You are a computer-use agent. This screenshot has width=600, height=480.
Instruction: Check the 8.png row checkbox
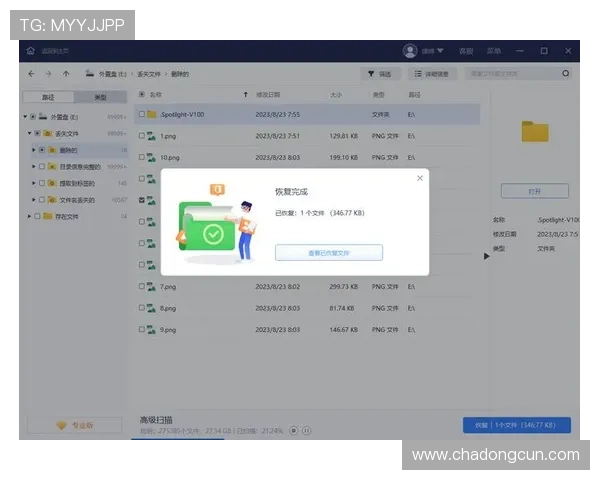(x=142, y=308)
